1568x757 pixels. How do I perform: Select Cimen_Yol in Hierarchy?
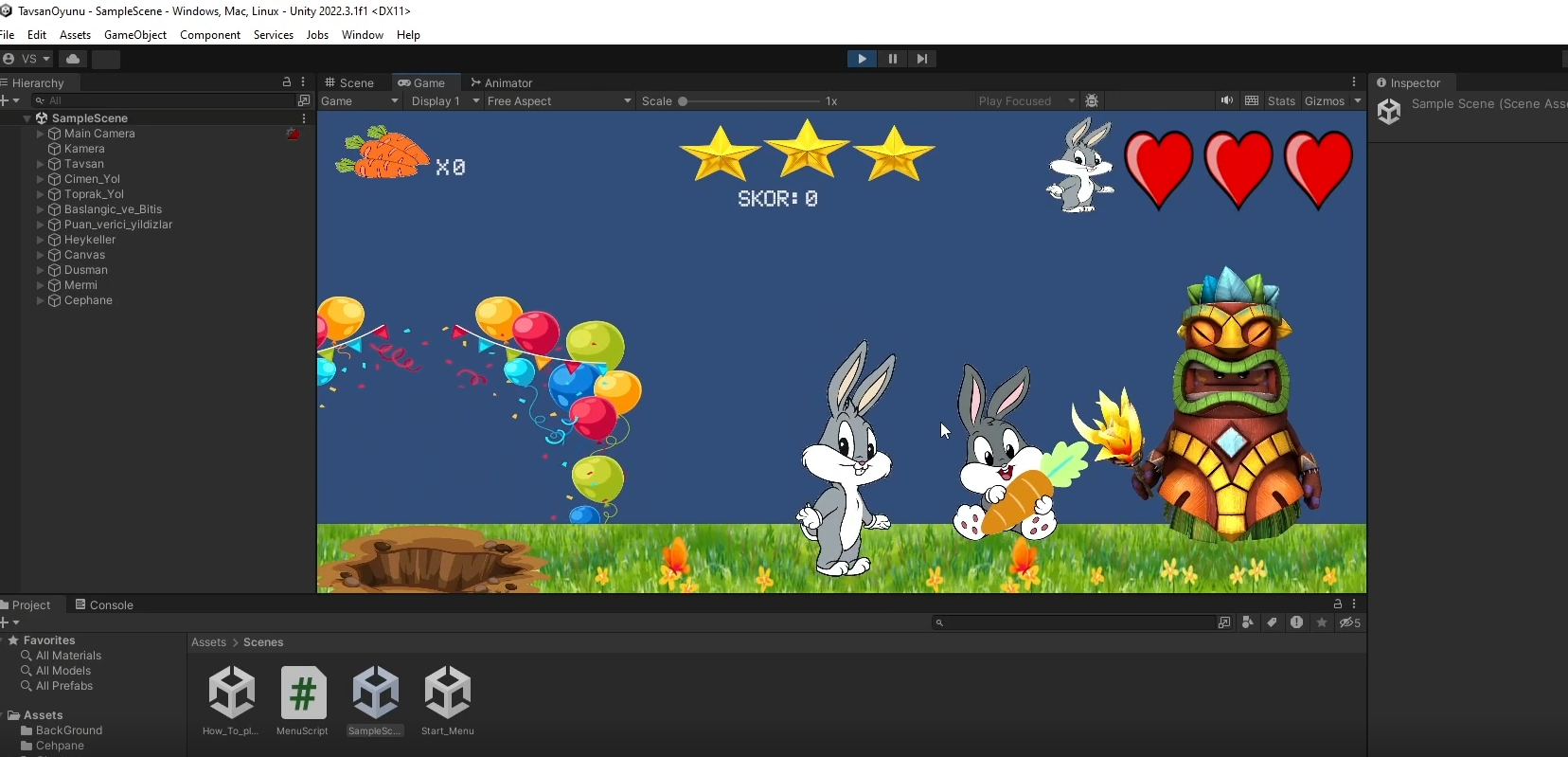coord(92,179)
